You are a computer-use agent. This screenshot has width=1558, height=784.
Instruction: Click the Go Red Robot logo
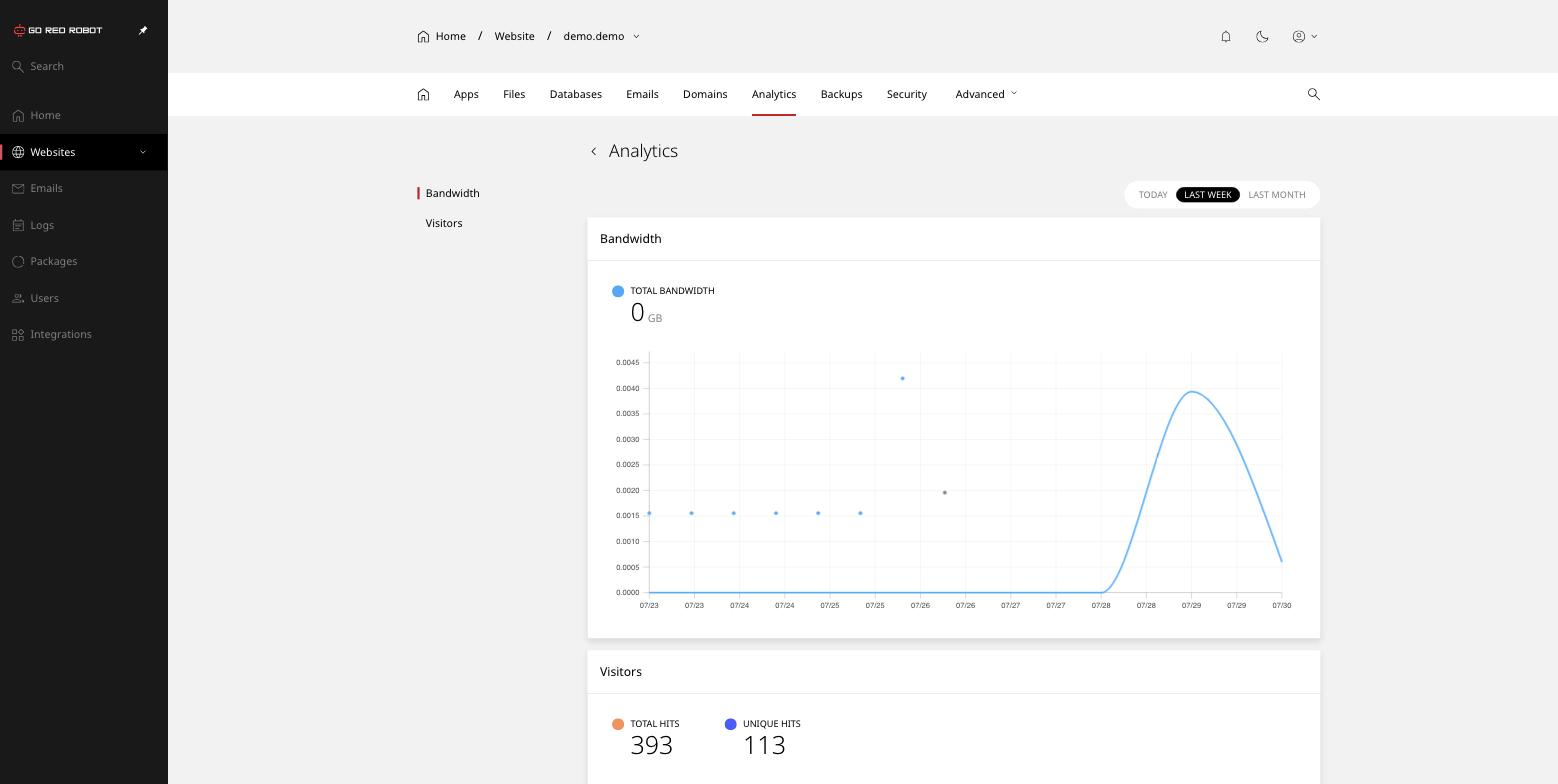58,30
